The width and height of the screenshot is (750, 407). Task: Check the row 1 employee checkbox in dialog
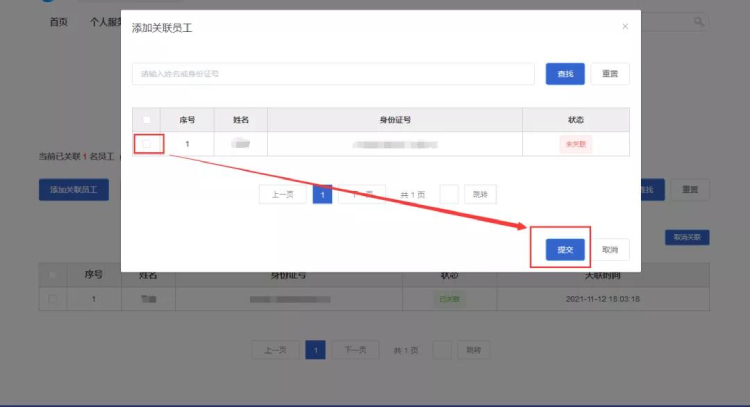coord(148,144)
